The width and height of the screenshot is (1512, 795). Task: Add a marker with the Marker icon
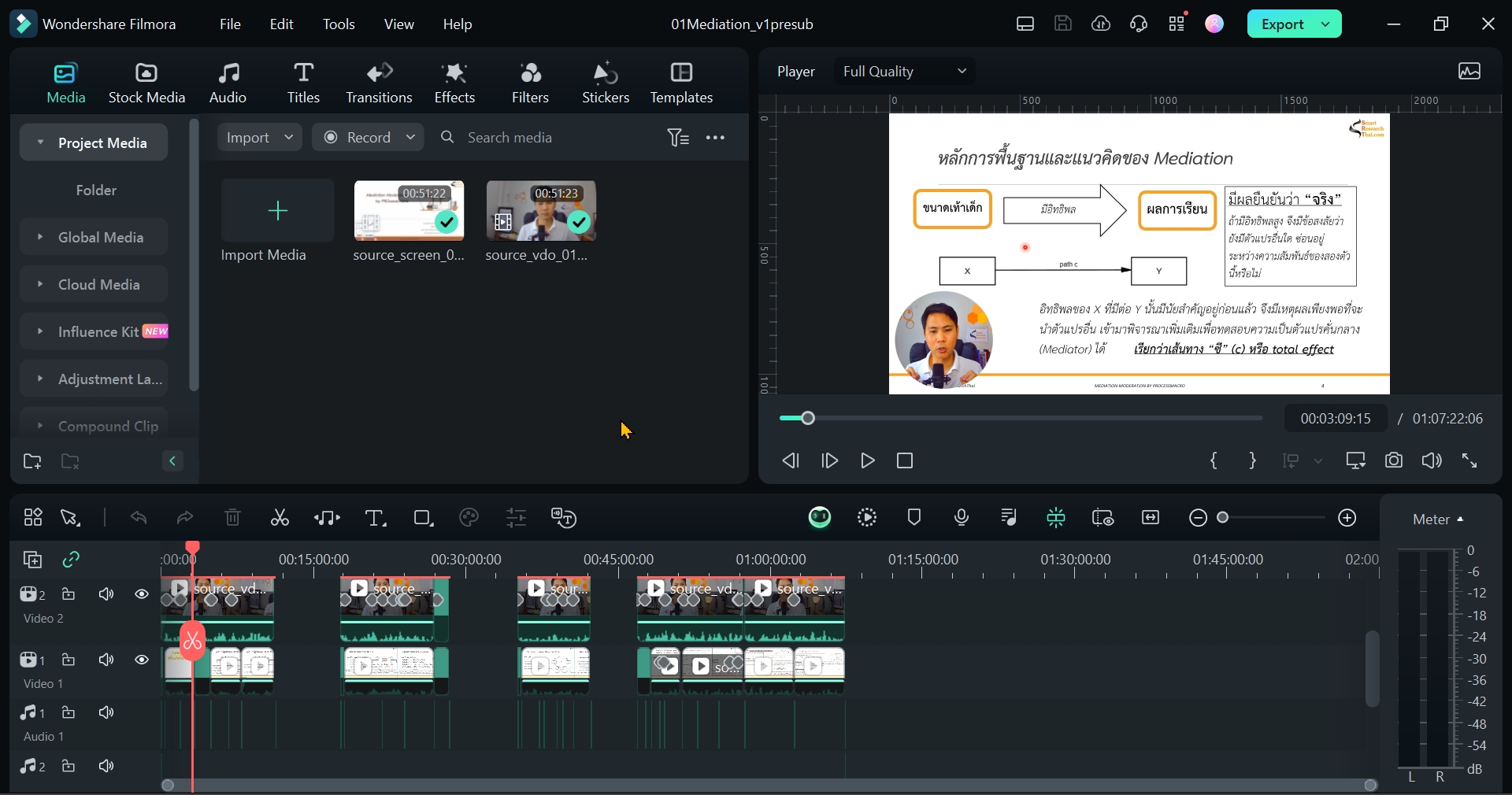[914, 517]
